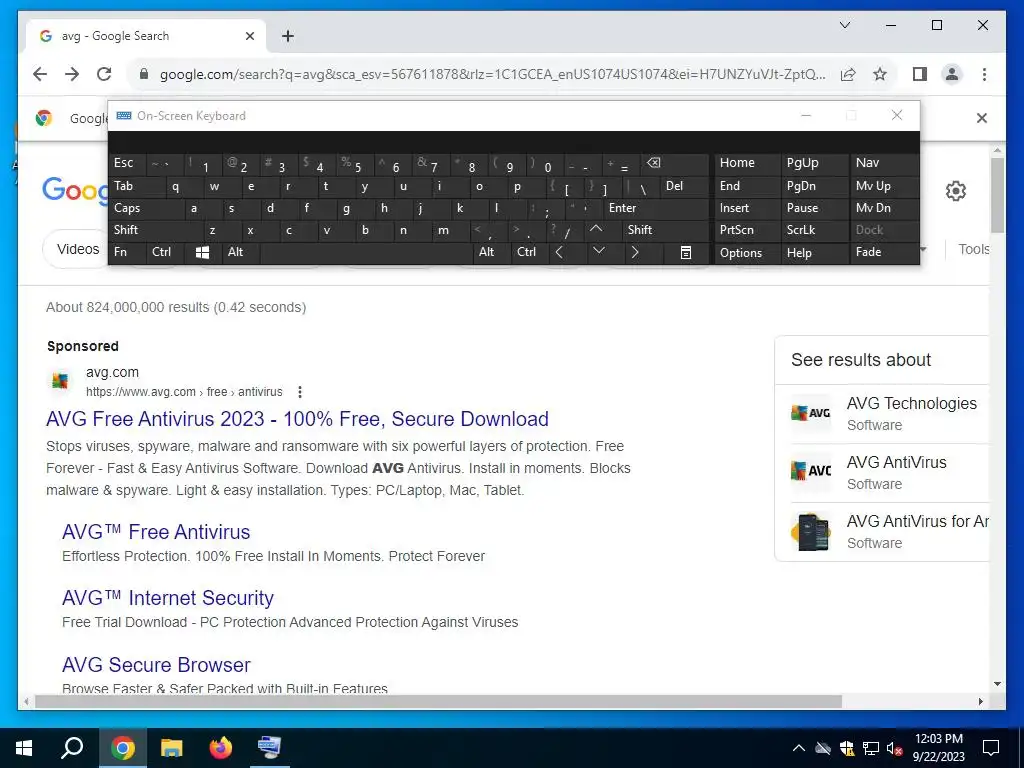Open Windows taskbar search
This screenshot has width=1024, height=768.
tap(72, 748)
